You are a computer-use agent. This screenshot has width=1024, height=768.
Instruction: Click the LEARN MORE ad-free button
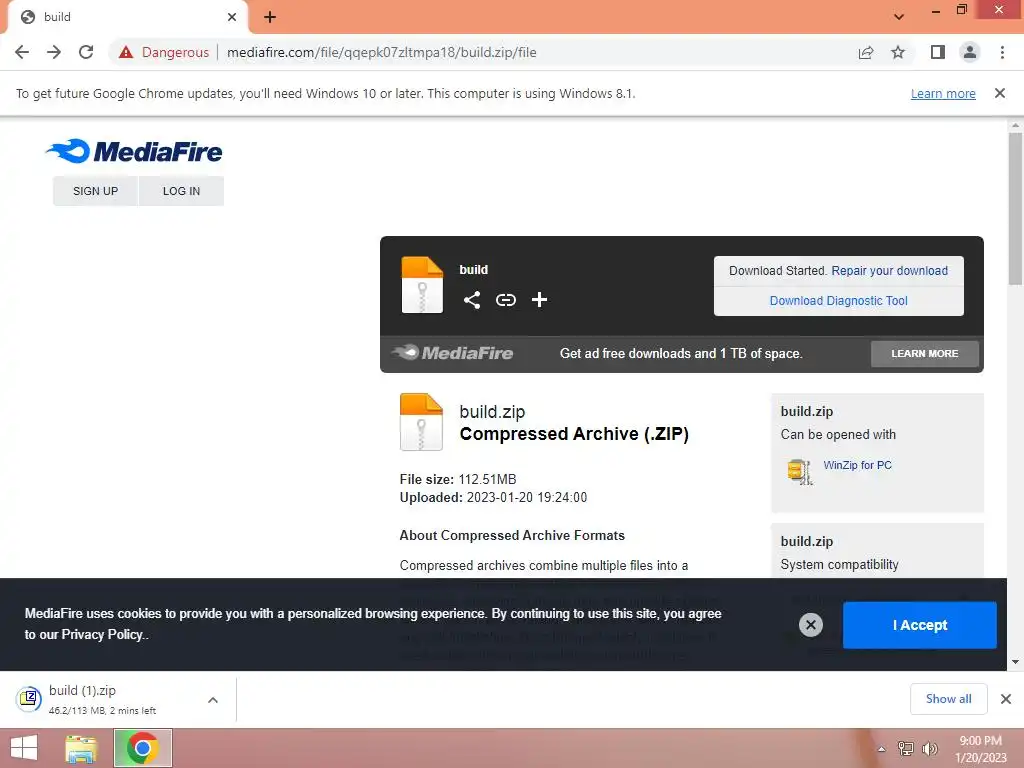click(925, 353)
